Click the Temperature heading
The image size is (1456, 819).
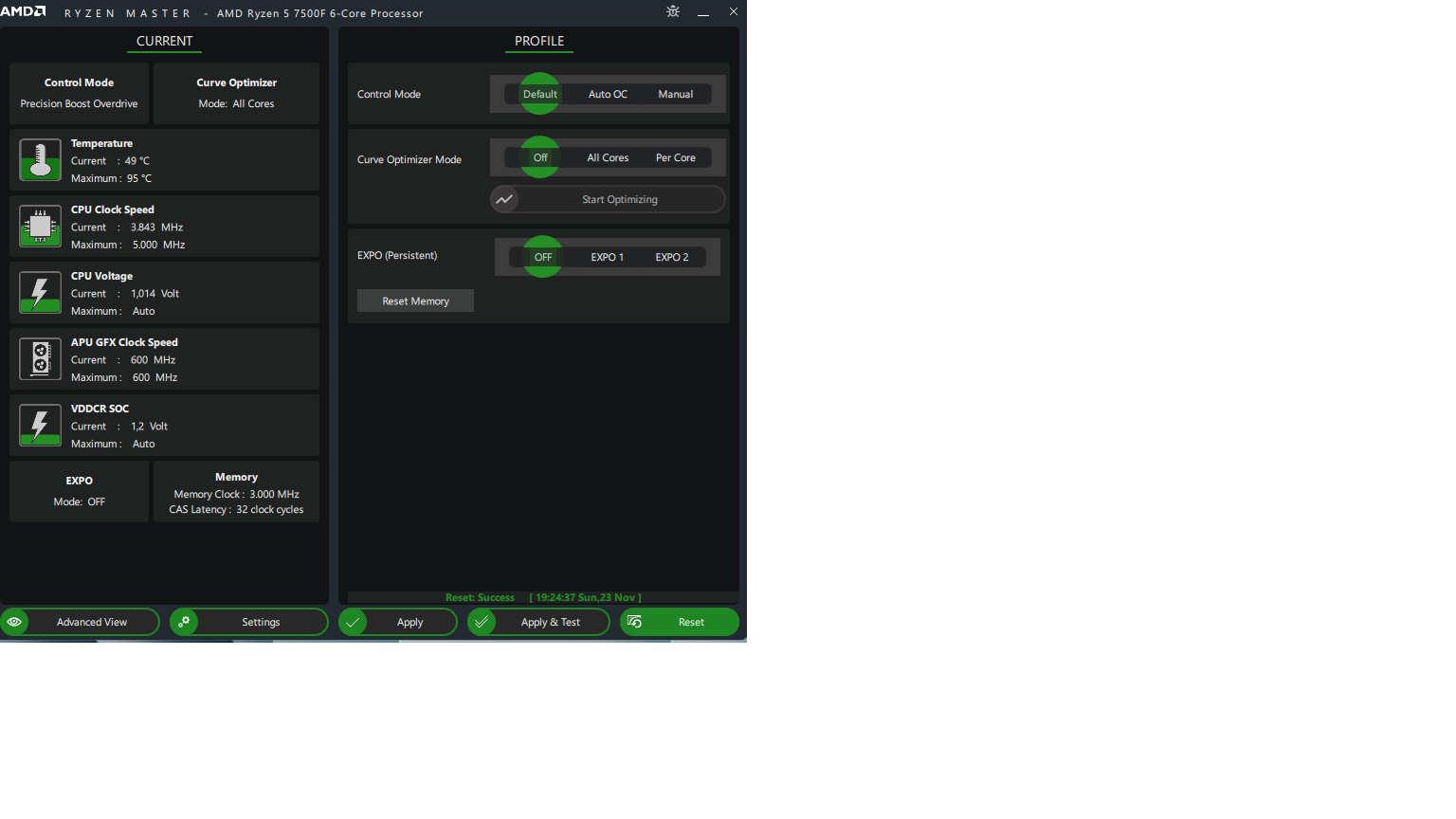[101, 143]
